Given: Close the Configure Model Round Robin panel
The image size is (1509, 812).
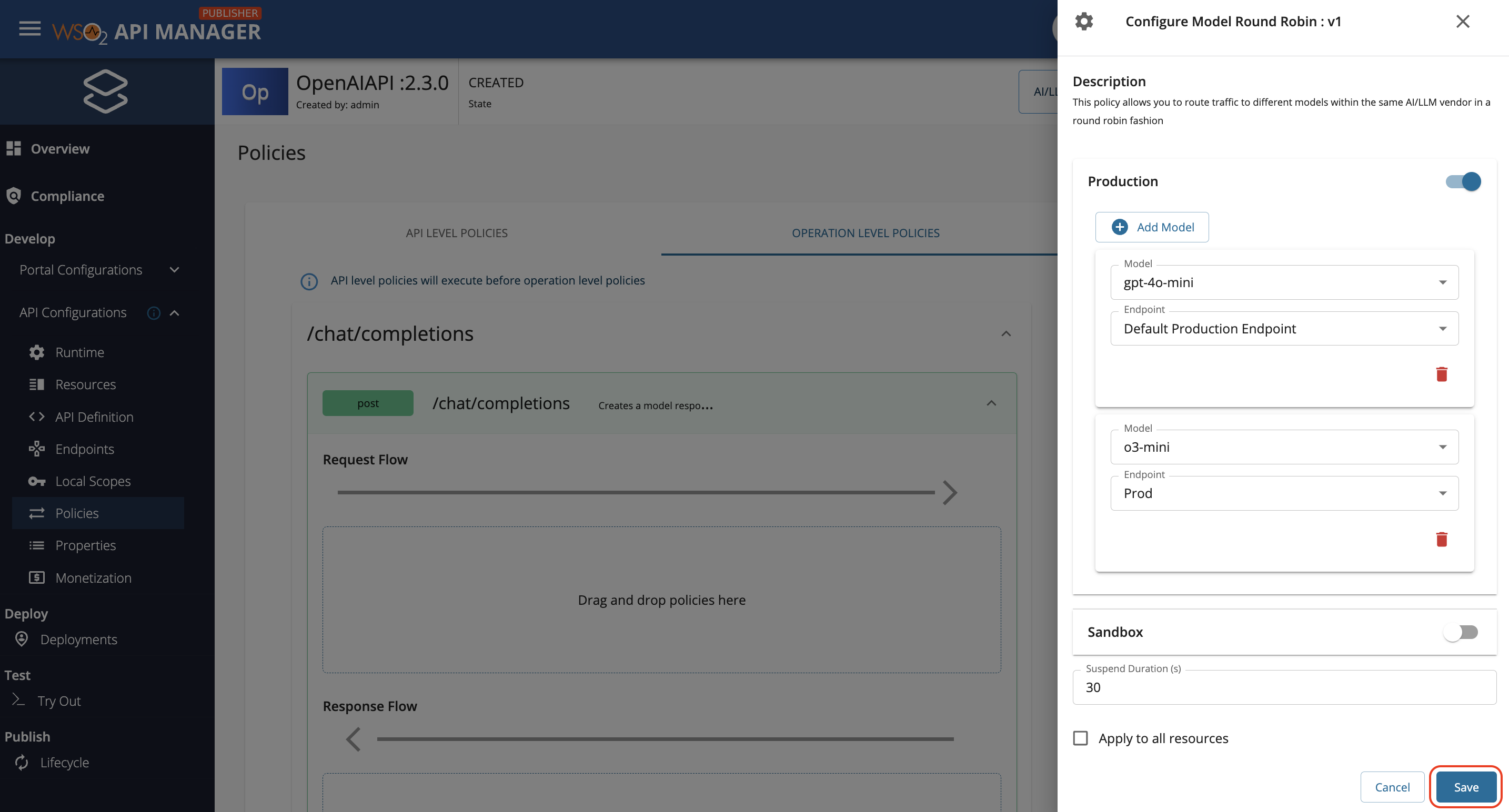Looking at the screenshot, I should pos(1463,22).
